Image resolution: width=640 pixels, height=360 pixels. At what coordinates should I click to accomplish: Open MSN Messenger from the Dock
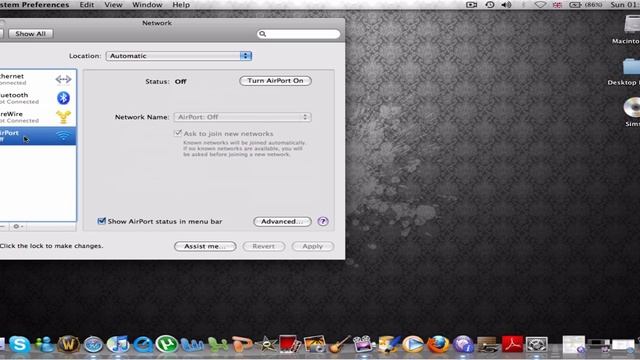(45, 344)
